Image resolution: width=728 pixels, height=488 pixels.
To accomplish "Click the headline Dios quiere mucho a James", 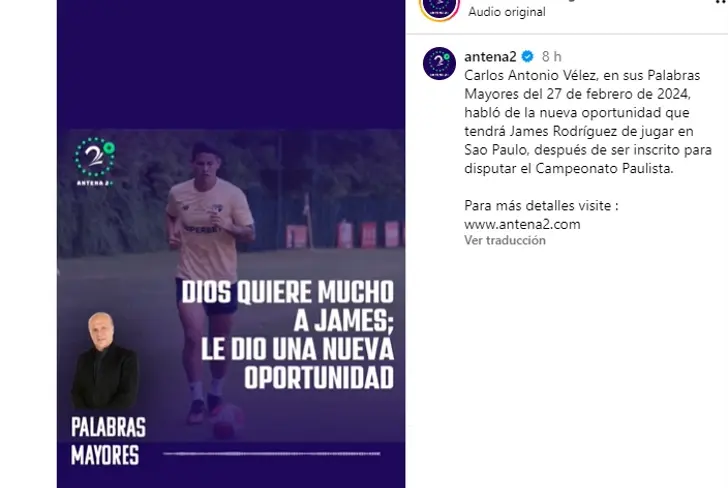I will [x=288, y=306].
